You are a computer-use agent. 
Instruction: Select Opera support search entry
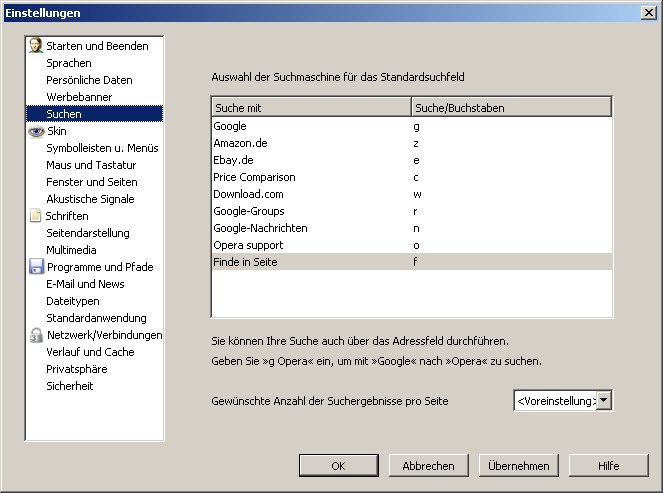click(412, 245)
